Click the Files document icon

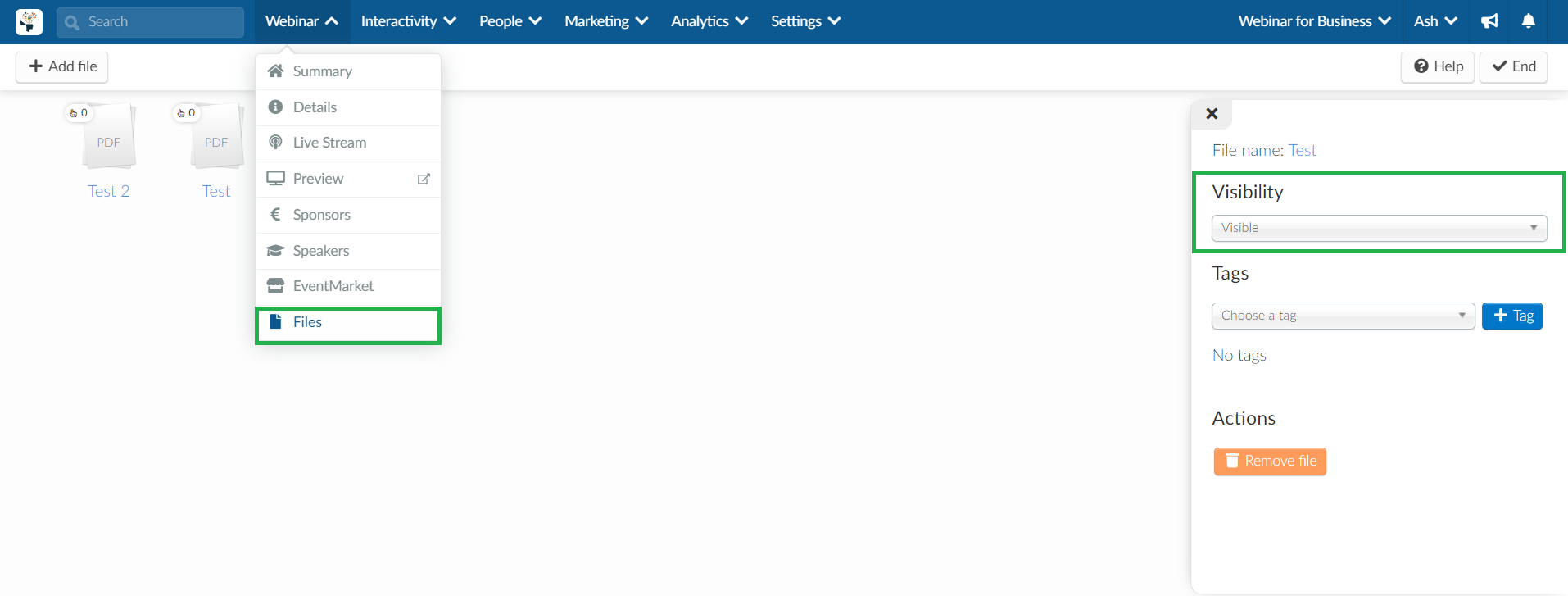(276, 322)
